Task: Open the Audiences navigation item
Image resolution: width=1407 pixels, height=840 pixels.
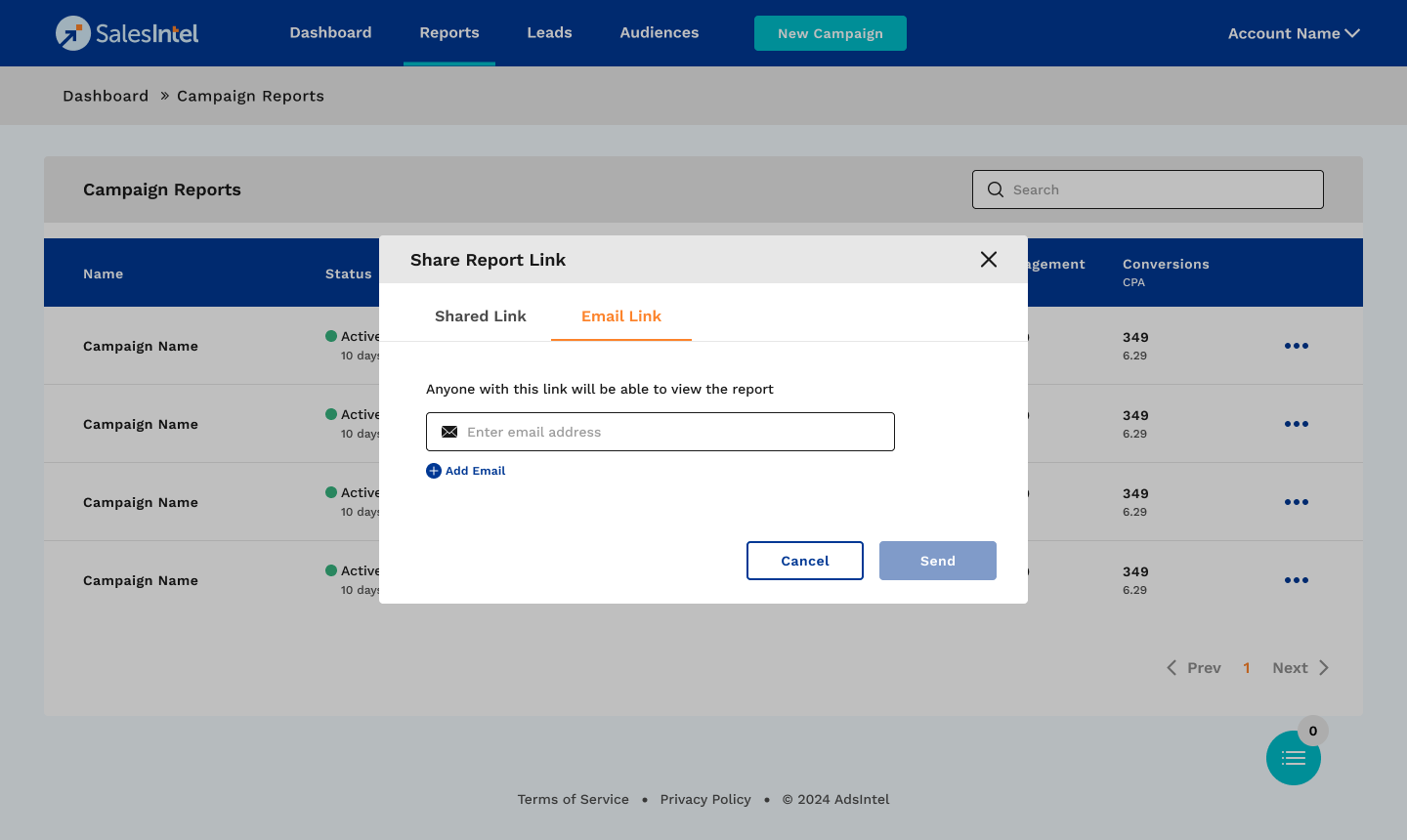Action: tap(659, 33)
